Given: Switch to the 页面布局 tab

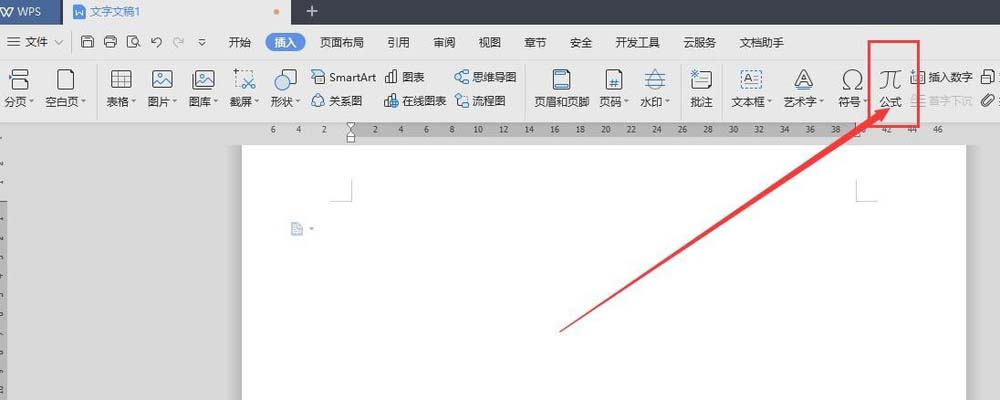Looking at the screenshot, I should tap(342, 43).
